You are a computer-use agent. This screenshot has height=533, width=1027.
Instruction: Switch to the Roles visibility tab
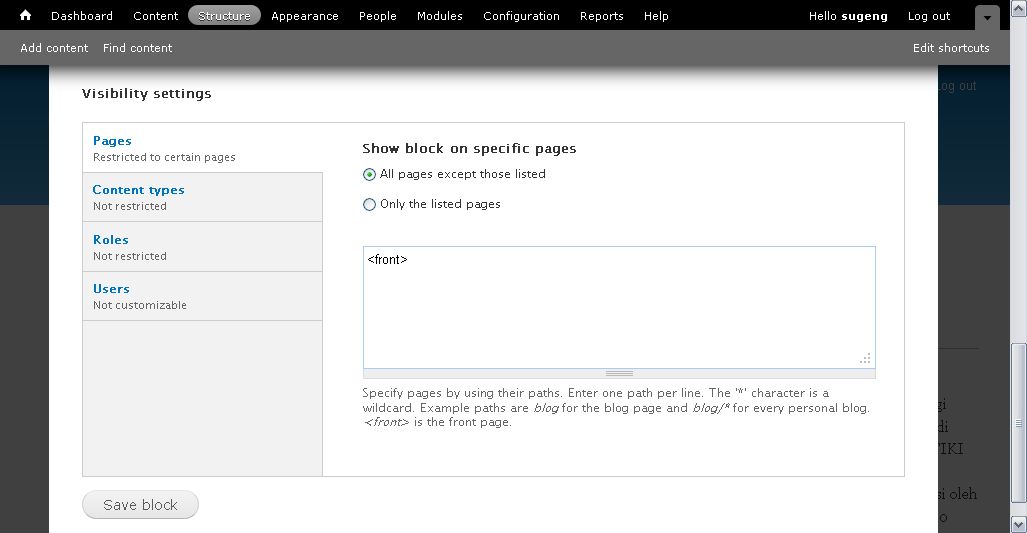(x=111, y=240)
